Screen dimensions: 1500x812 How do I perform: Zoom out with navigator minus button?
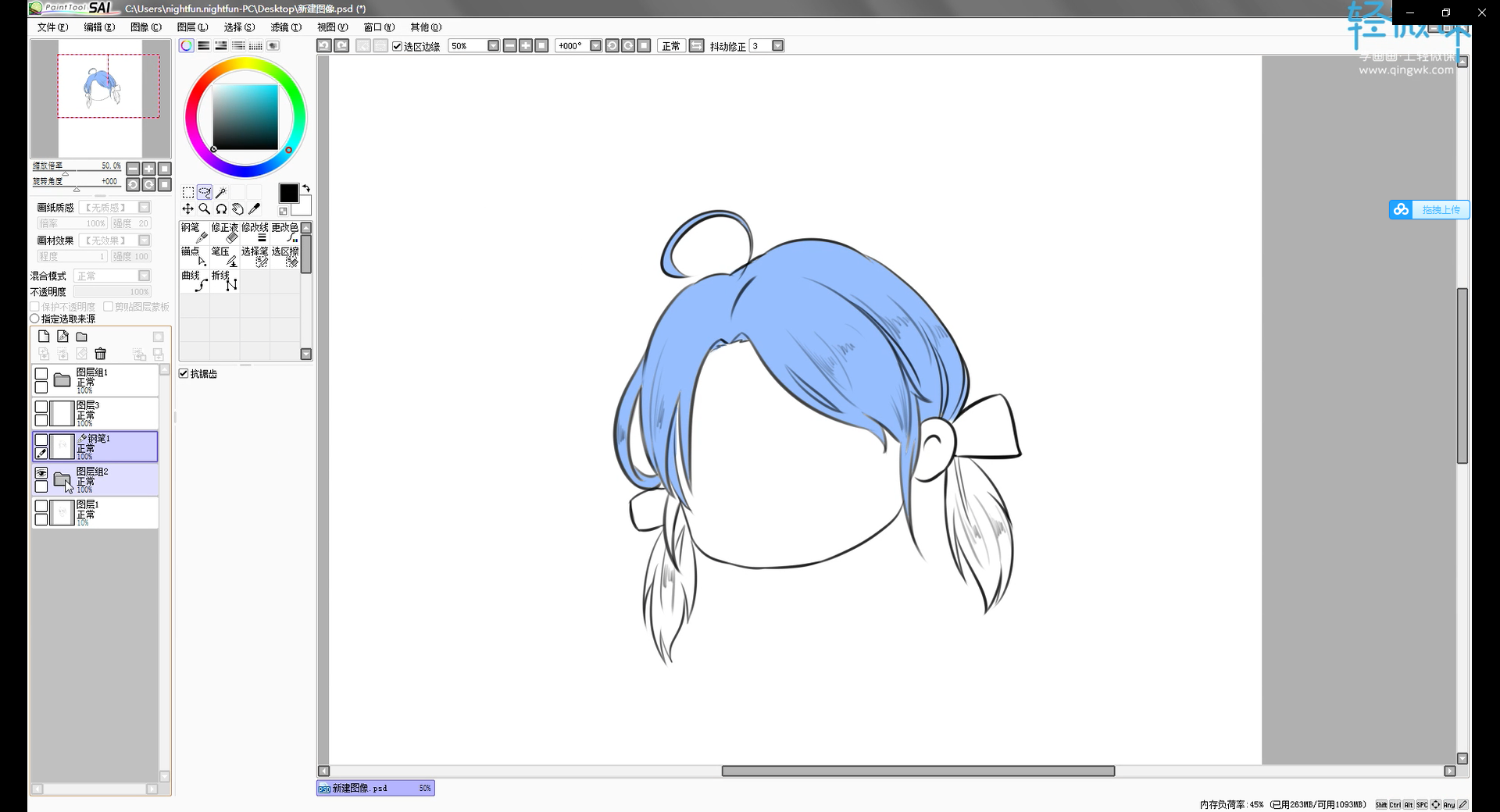[133, 169]
